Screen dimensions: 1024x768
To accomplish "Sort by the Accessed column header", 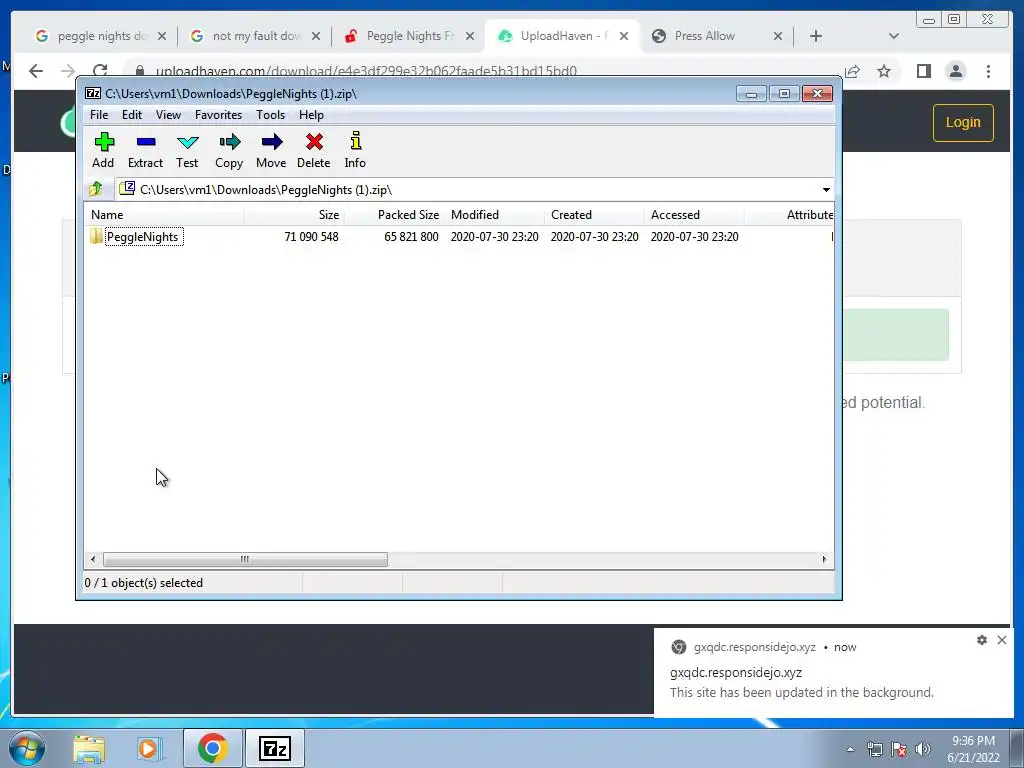I will pos(694,215).
